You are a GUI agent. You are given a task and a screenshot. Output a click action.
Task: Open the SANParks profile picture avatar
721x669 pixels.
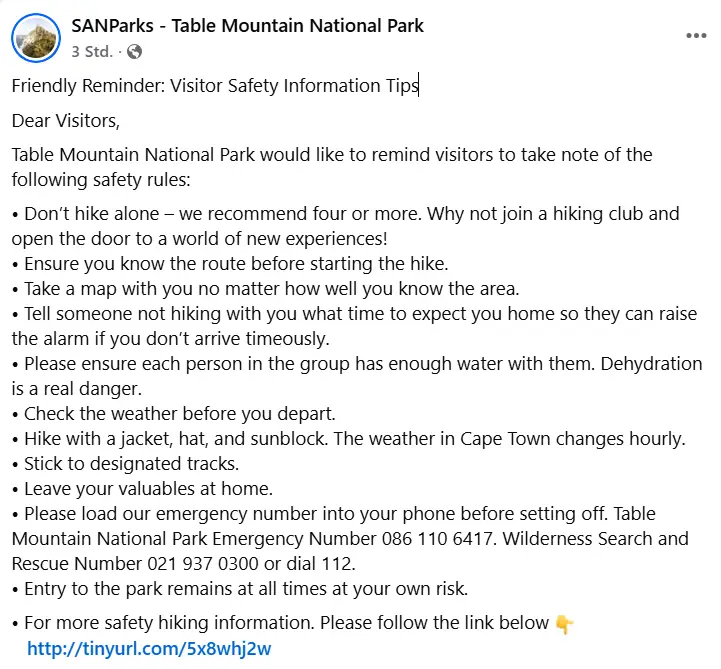point(36,38)
